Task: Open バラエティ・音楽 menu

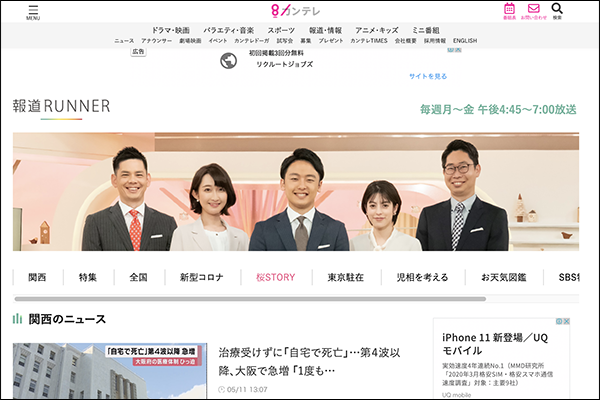Action: click(228, 30)
